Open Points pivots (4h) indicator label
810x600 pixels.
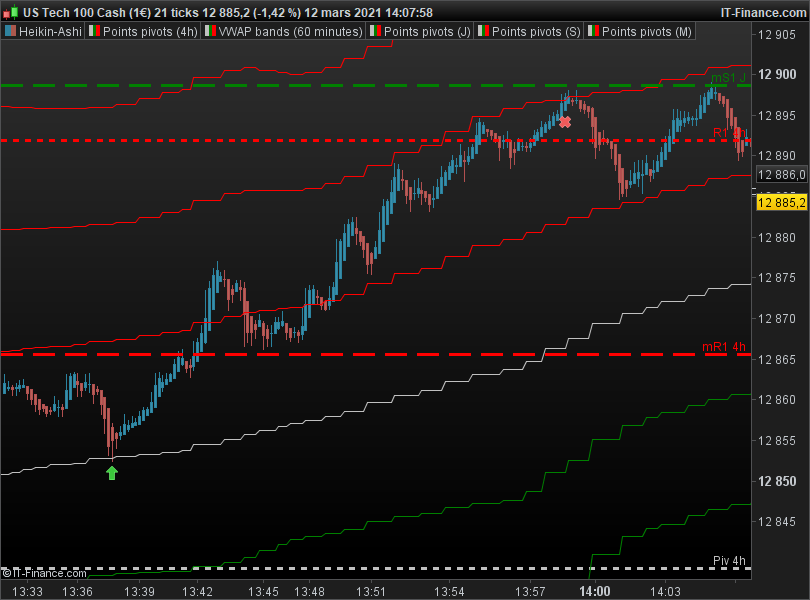[150, 32]
